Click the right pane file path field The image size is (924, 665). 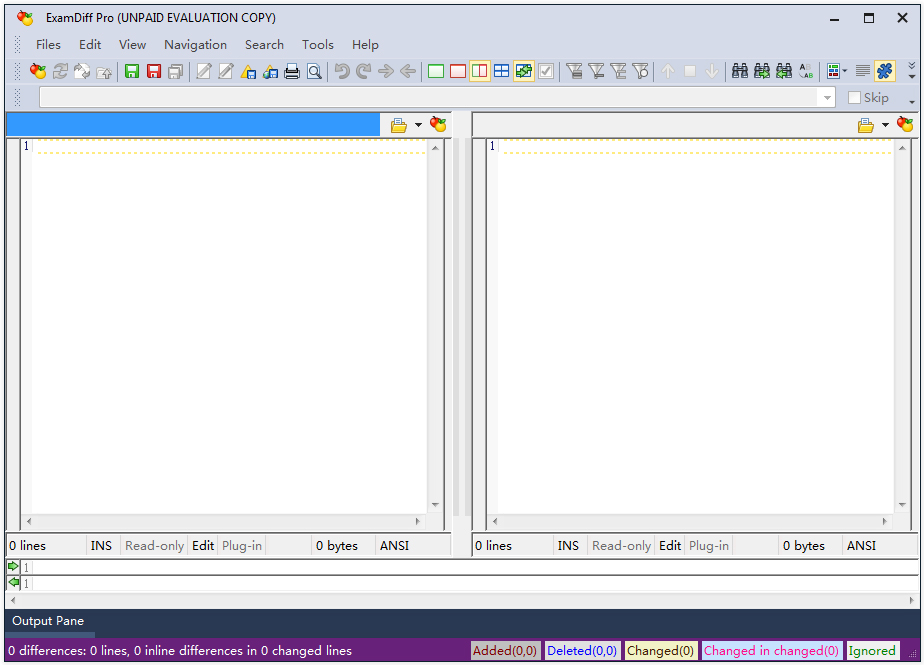pos(660,125)
